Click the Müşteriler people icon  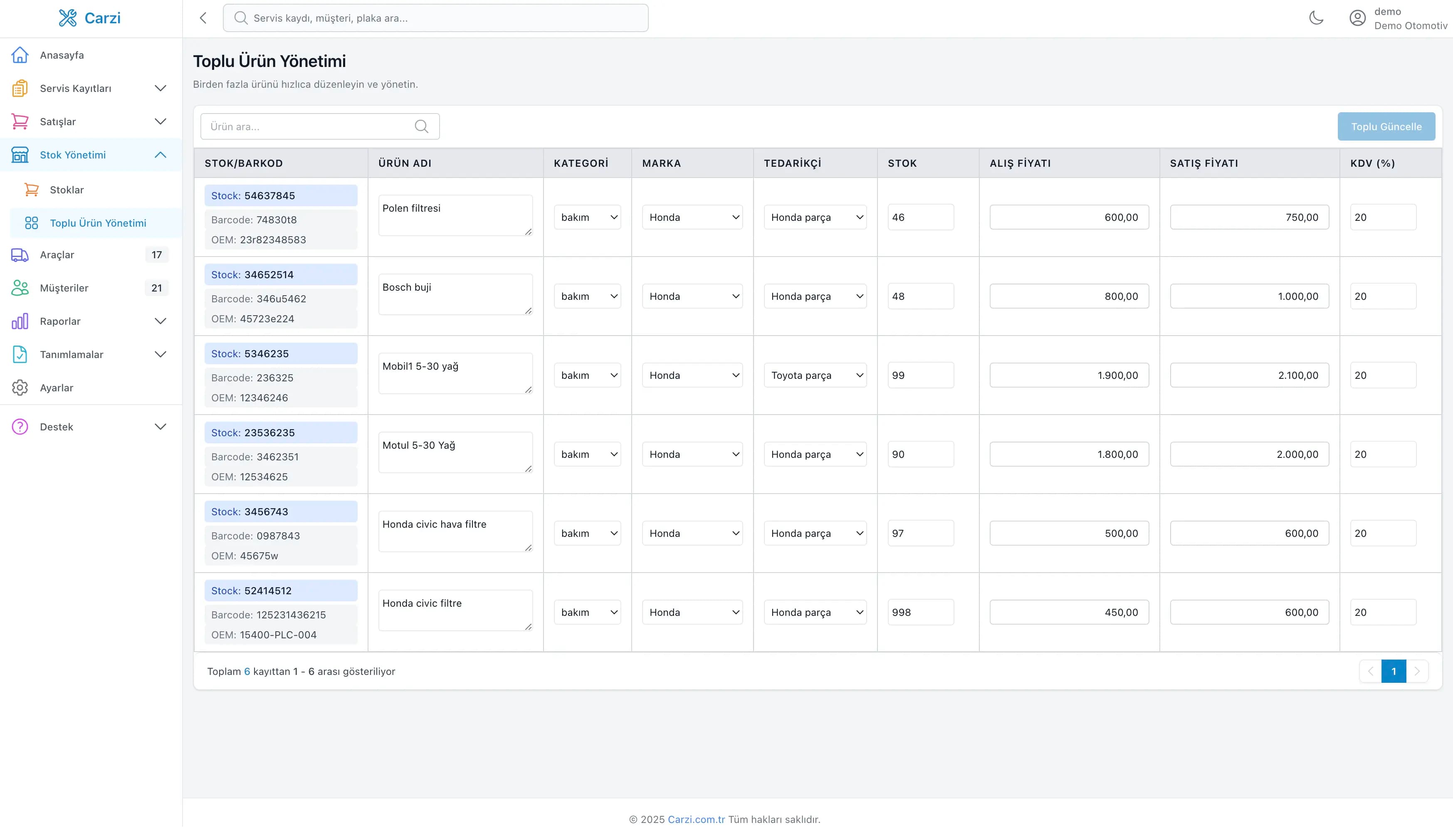click(x=20, y=288)
